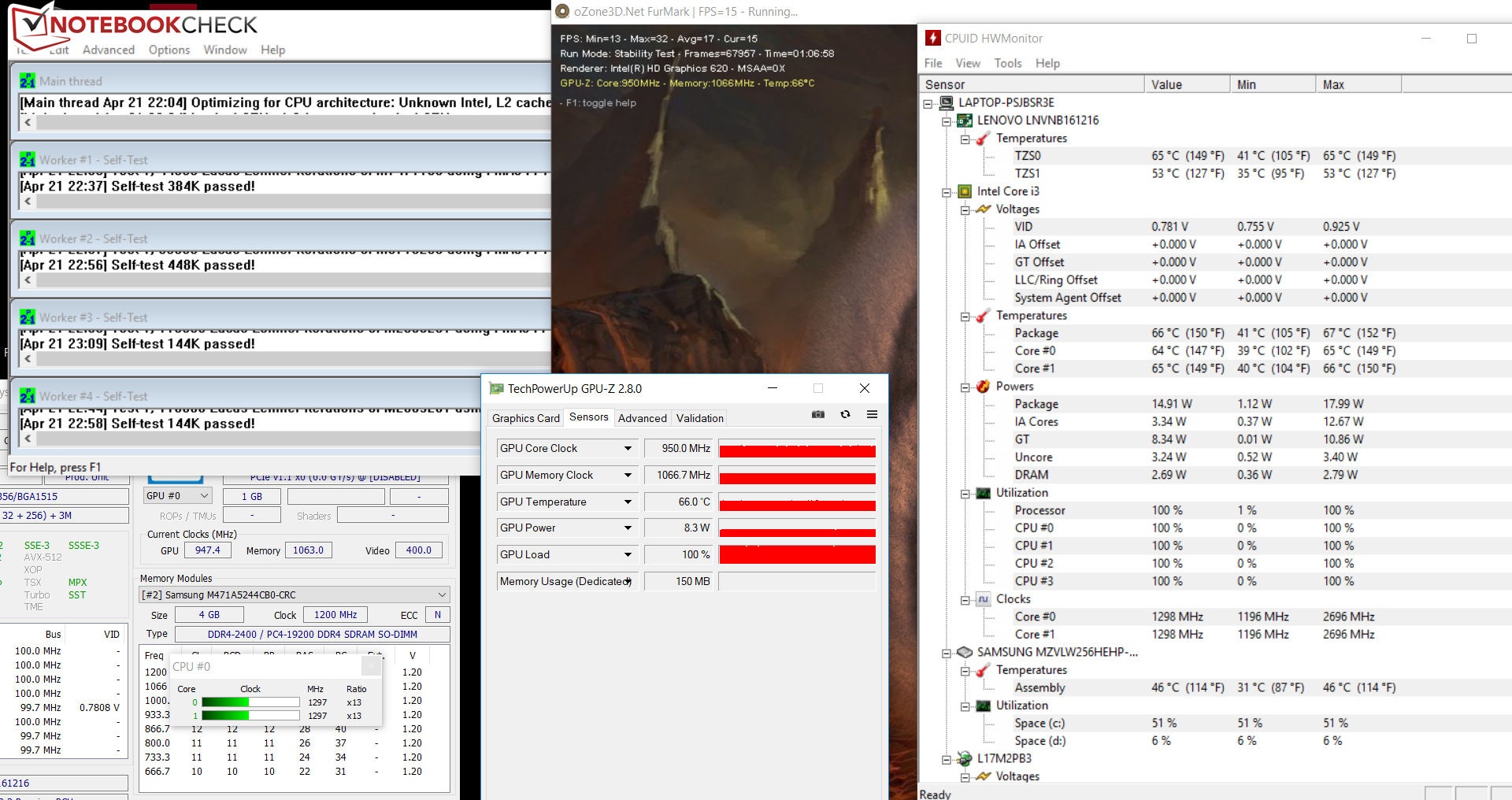Screen dimensions: 1512x800
Task: Click the GPU clock 947.4 field
Action: 208,550
